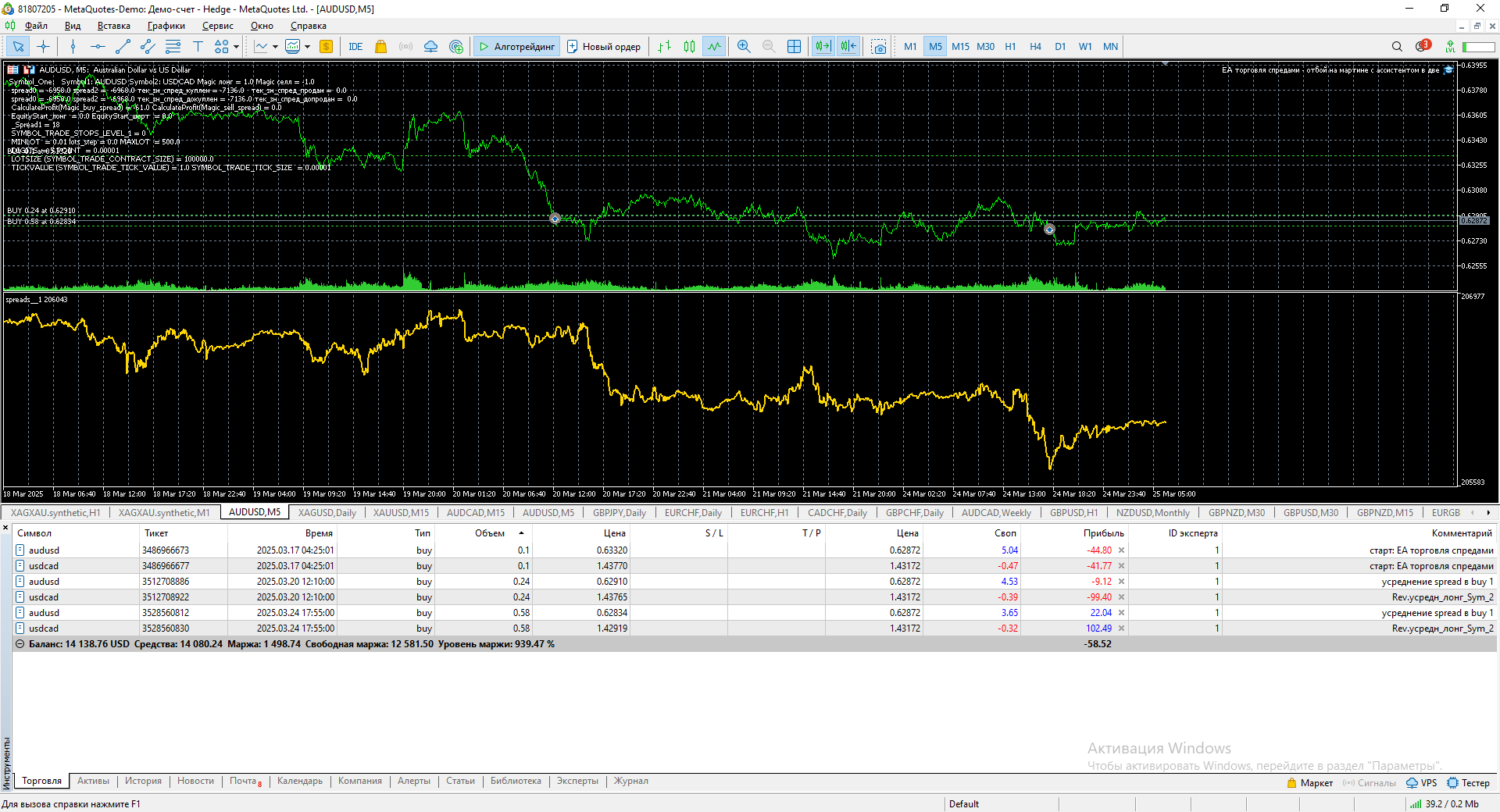Switch to the История tab
Viewport: 1500px width, 812px height.
[143, 781]
